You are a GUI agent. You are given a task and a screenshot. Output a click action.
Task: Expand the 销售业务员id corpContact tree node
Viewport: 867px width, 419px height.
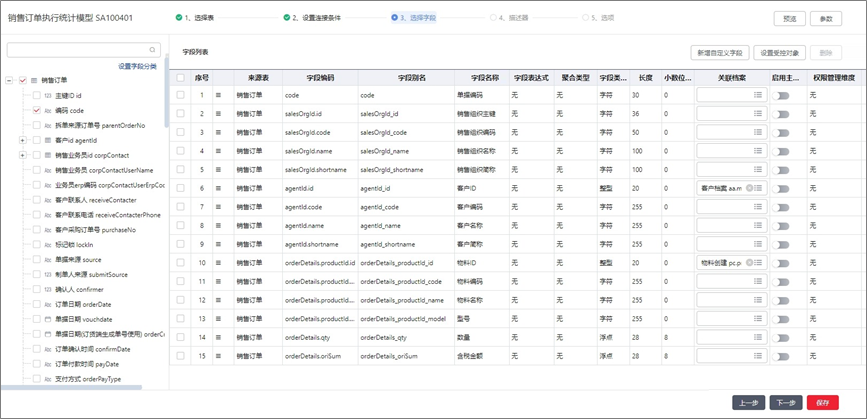[23, 156]
